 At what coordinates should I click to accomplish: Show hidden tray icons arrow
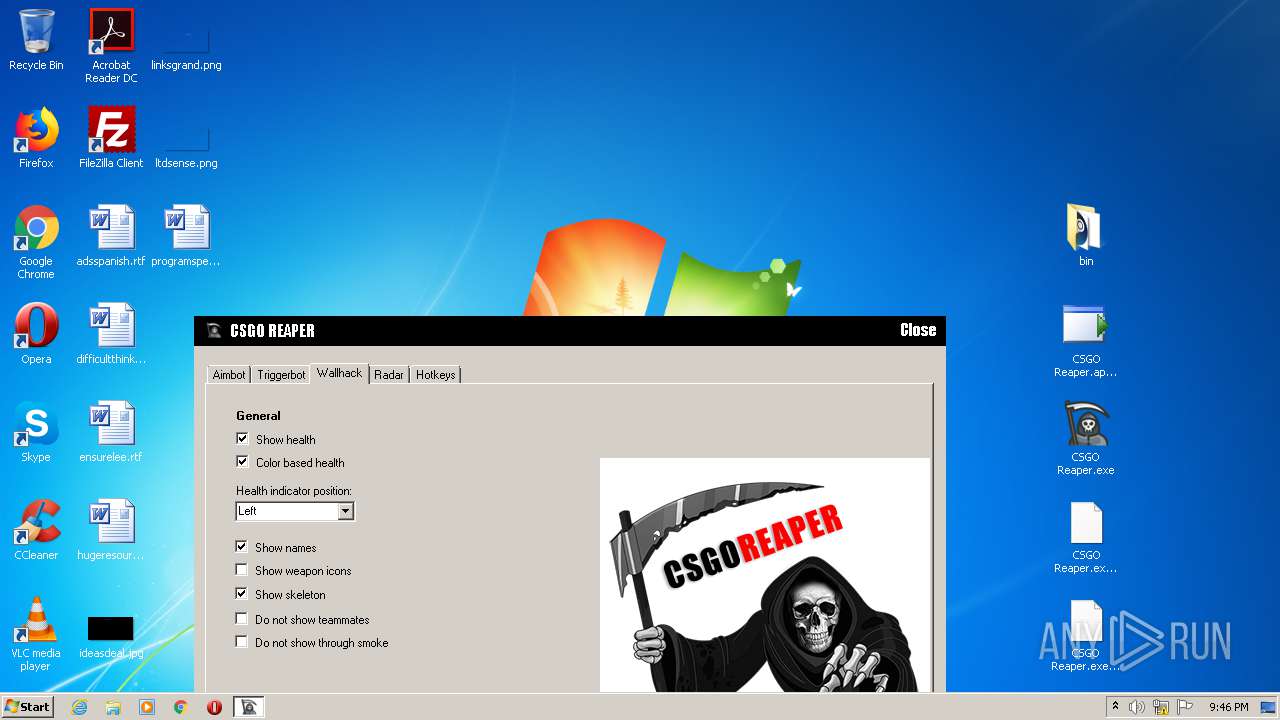(x=1115, y=707)
